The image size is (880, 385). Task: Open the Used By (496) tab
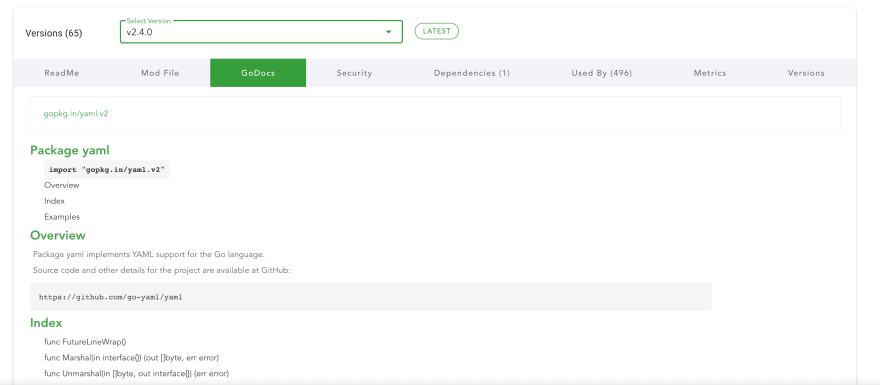[602, 73]
